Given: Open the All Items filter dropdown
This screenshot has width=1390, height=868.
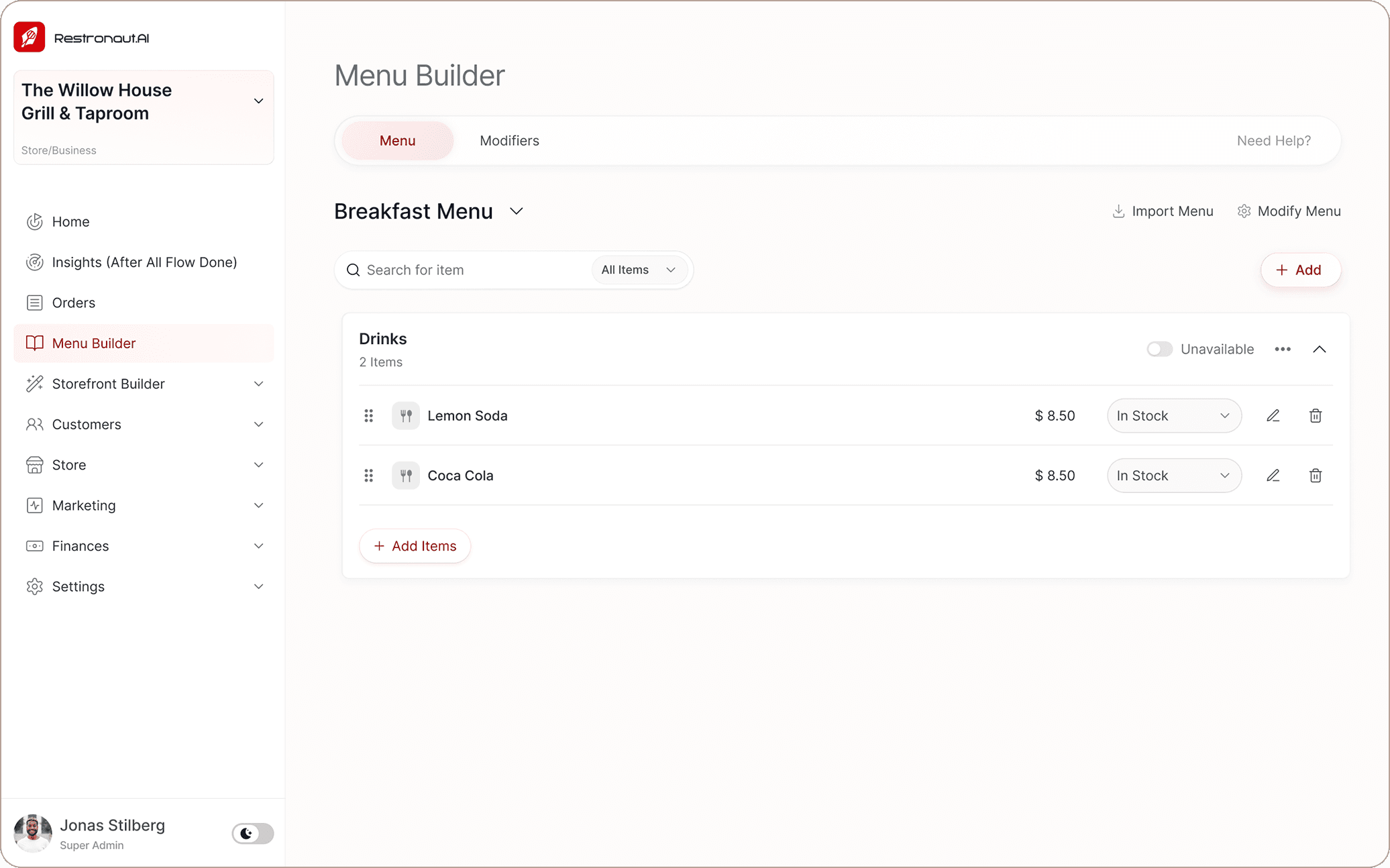Looking at the screenshot, I should (x=638, y=270).
